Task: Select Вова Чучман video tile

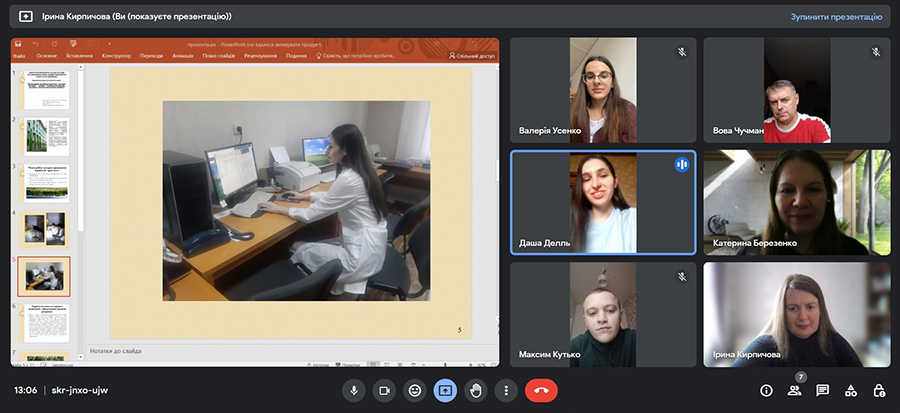Action: pos(797,90)
